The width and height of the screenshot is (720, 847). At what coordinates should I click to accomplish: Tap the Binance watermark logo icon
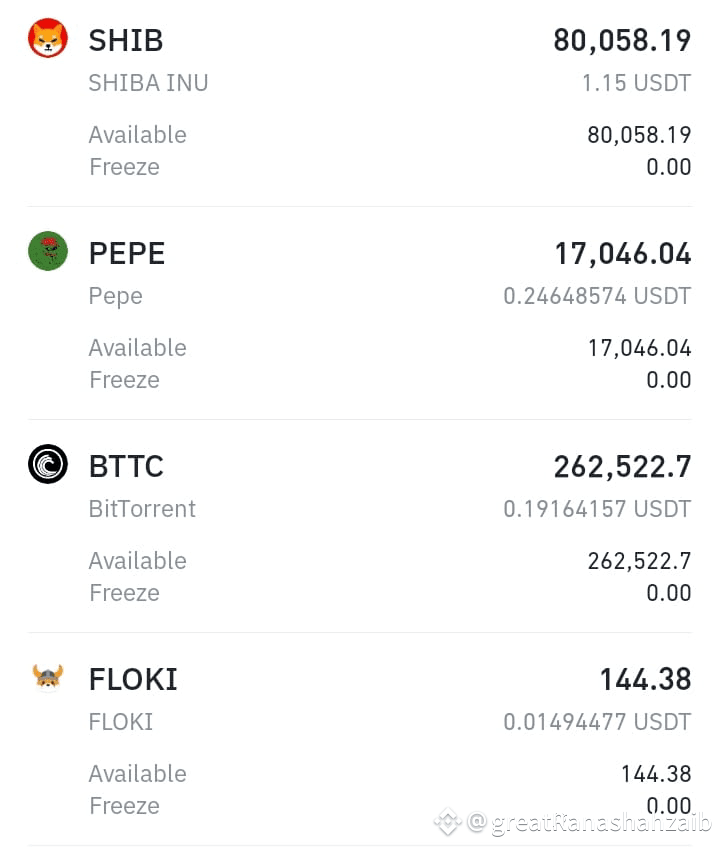click(448, 822)
